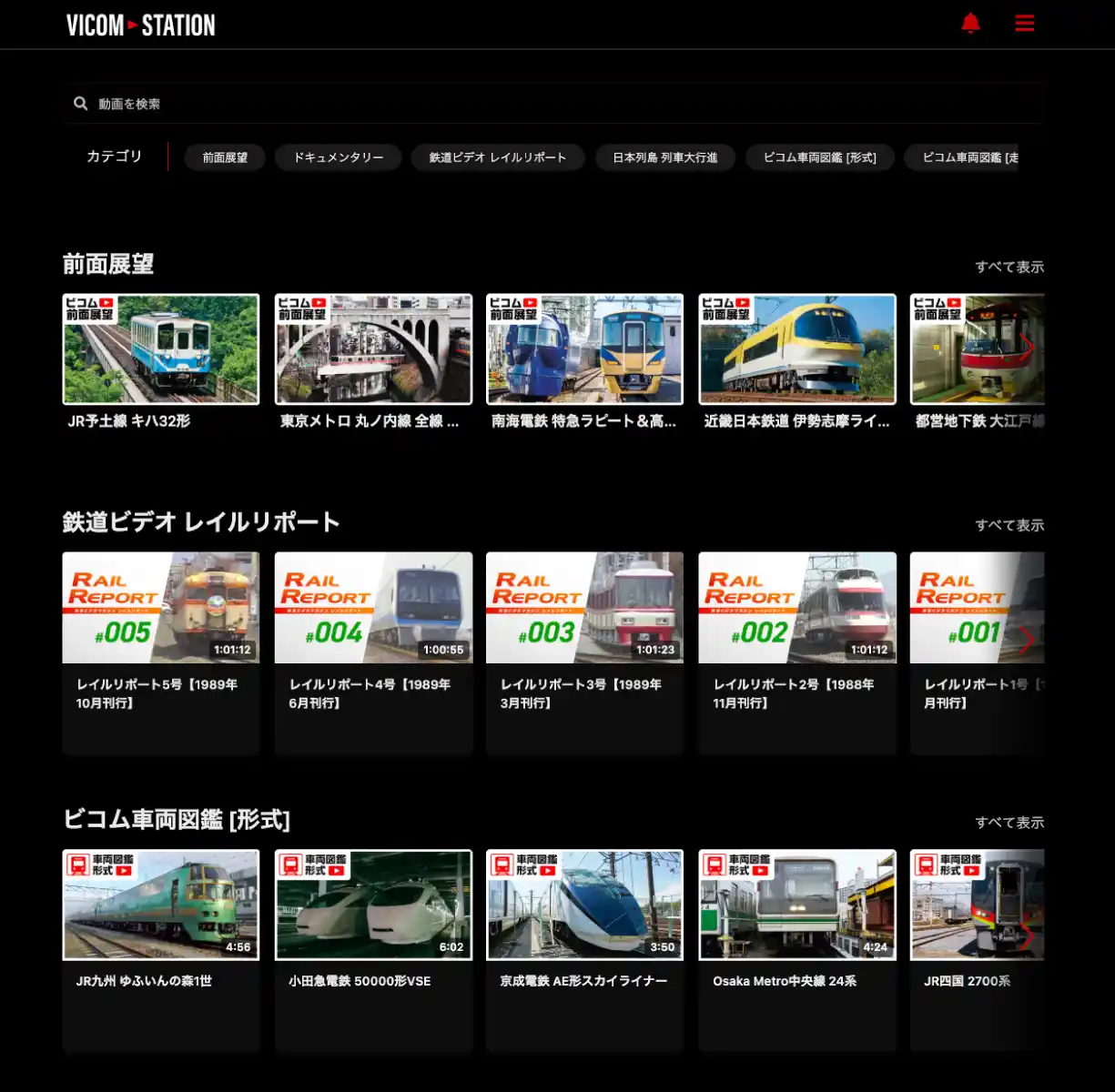The image size is (1115, 1092).
Task: Open the red hamburger menu
Action: [1024, 24]
